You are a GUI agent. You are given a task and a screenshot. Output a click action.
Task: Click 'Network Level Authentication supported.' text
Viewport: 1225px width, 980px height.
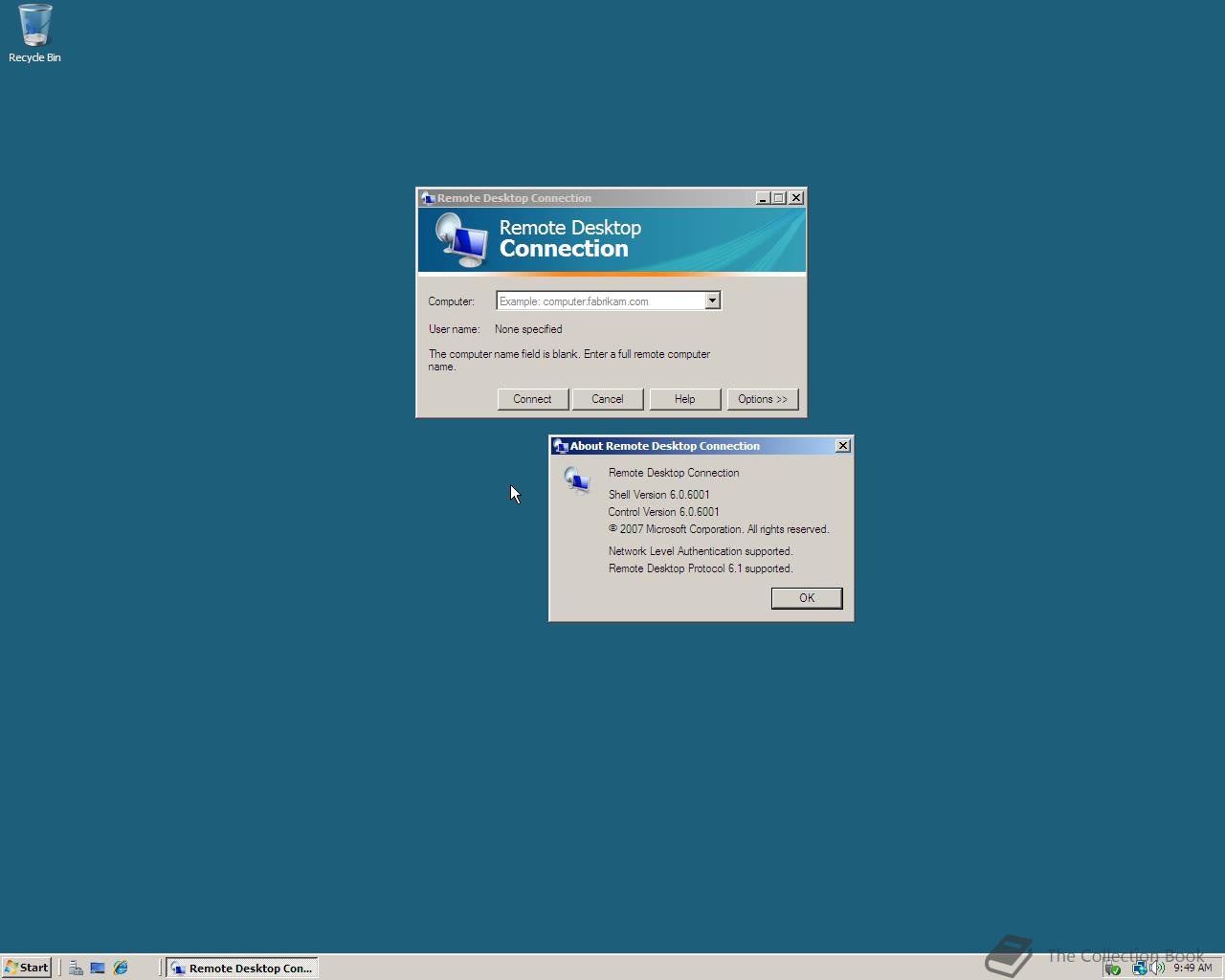701,551
